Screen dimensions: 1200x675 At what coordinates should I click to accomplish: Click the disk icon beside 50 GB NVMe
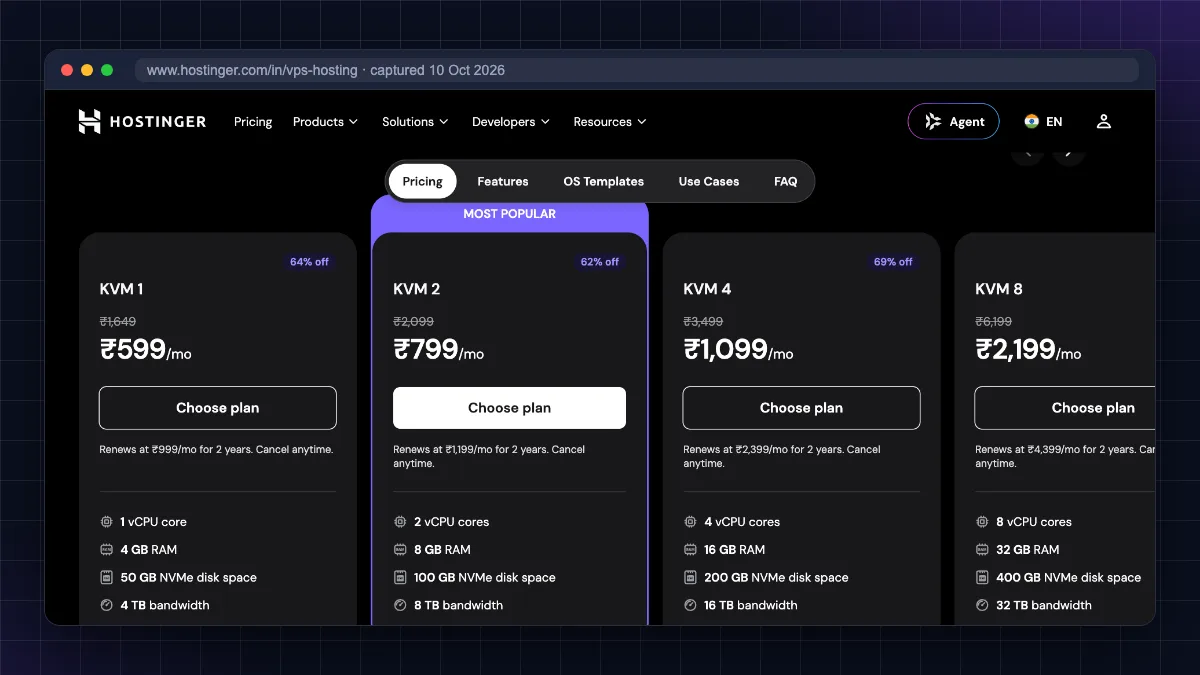point(107,578)
